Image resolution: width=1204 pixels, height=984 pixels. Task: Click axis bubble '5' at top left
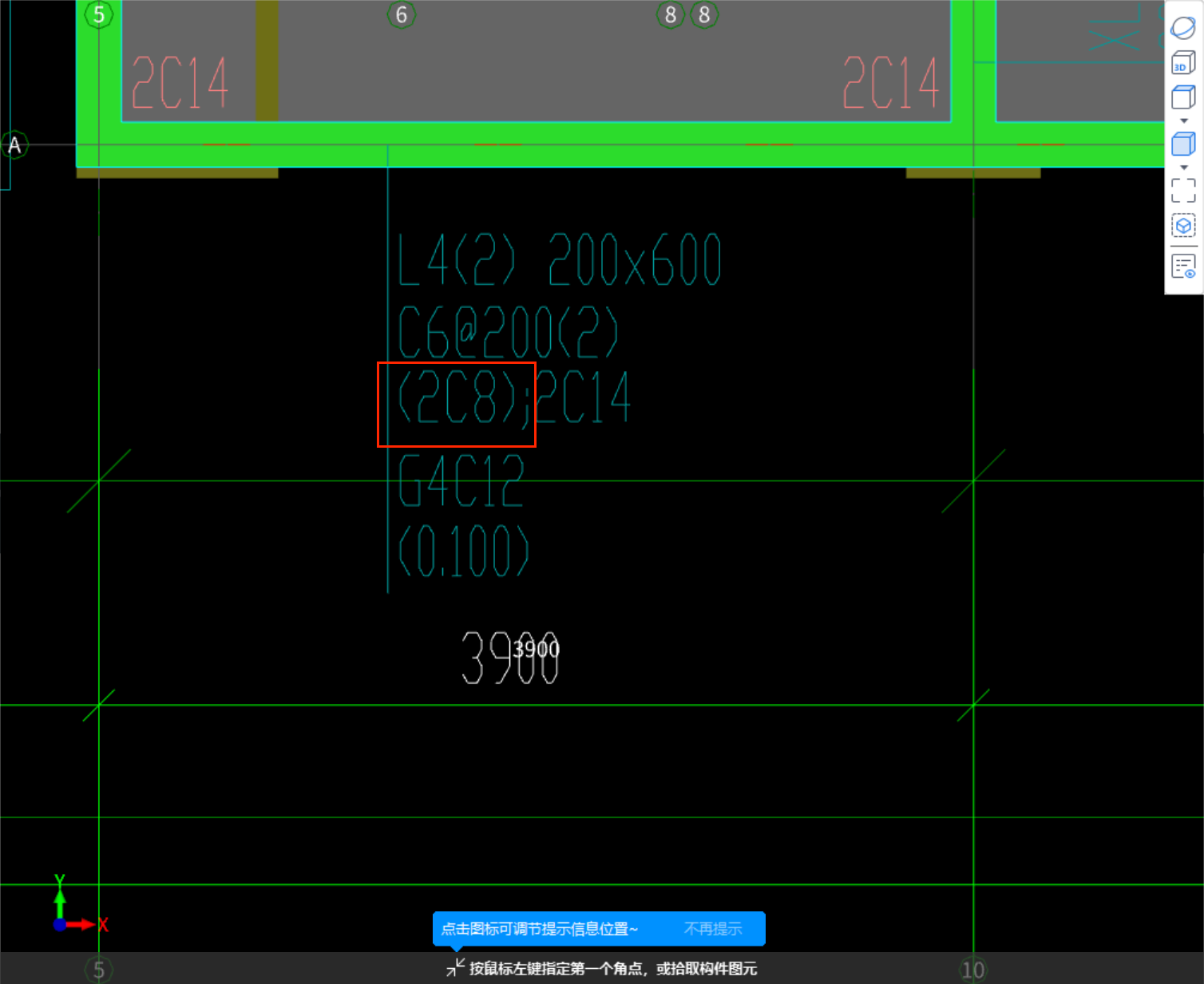pos(99,14)
